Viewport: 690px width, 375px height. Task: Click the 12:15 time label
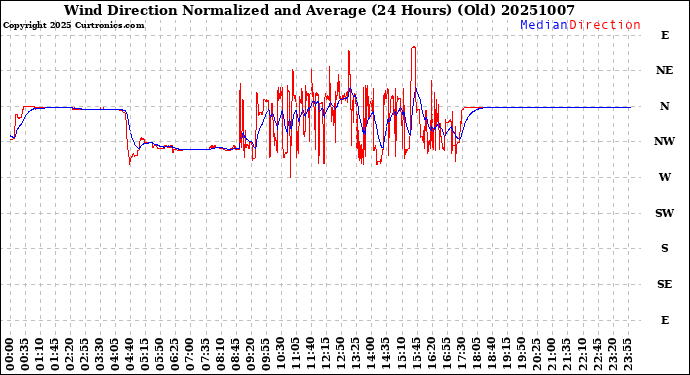click(x=326, y=354)
